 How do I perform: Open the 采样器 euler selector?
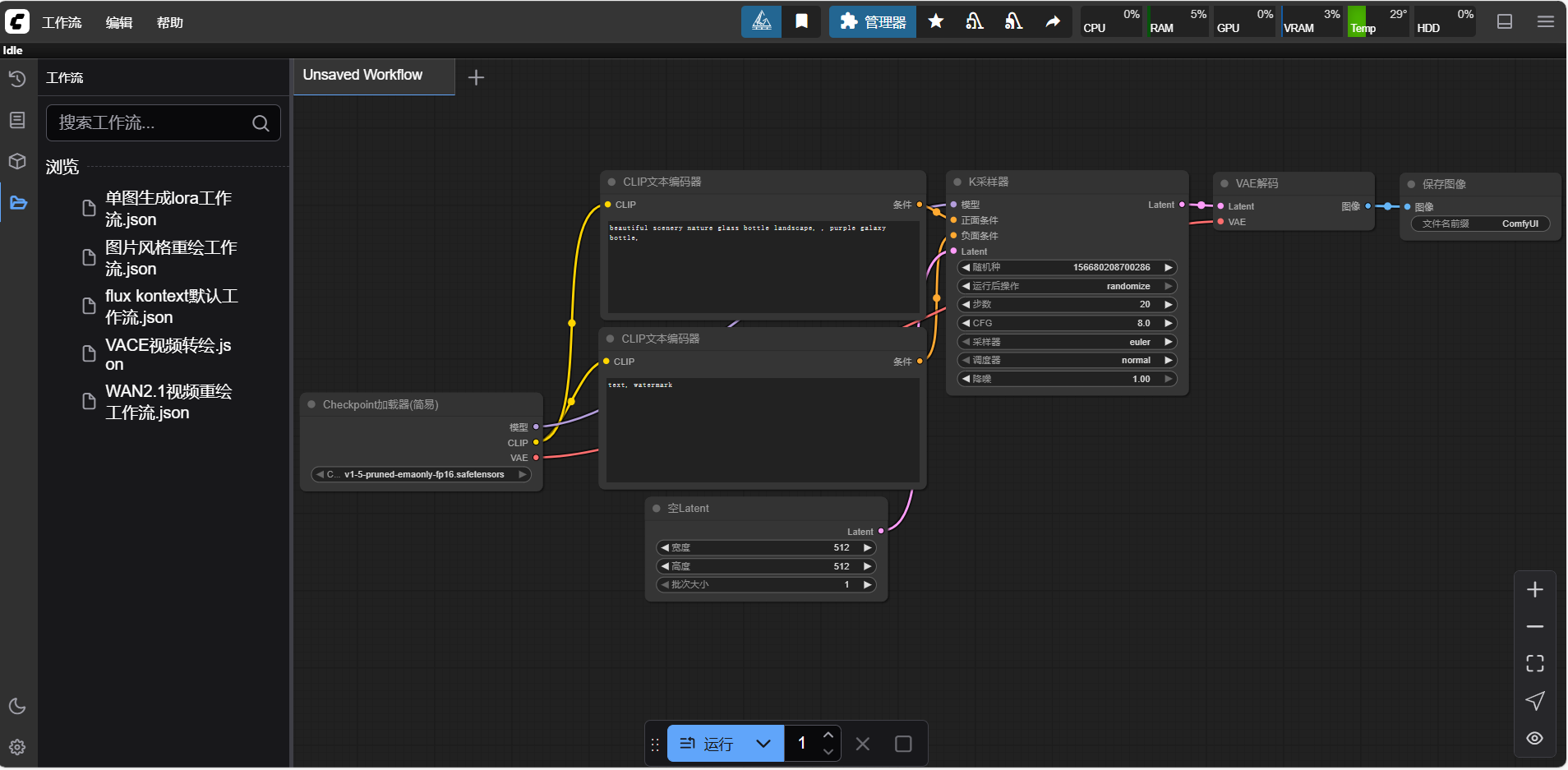point(1067,342)
